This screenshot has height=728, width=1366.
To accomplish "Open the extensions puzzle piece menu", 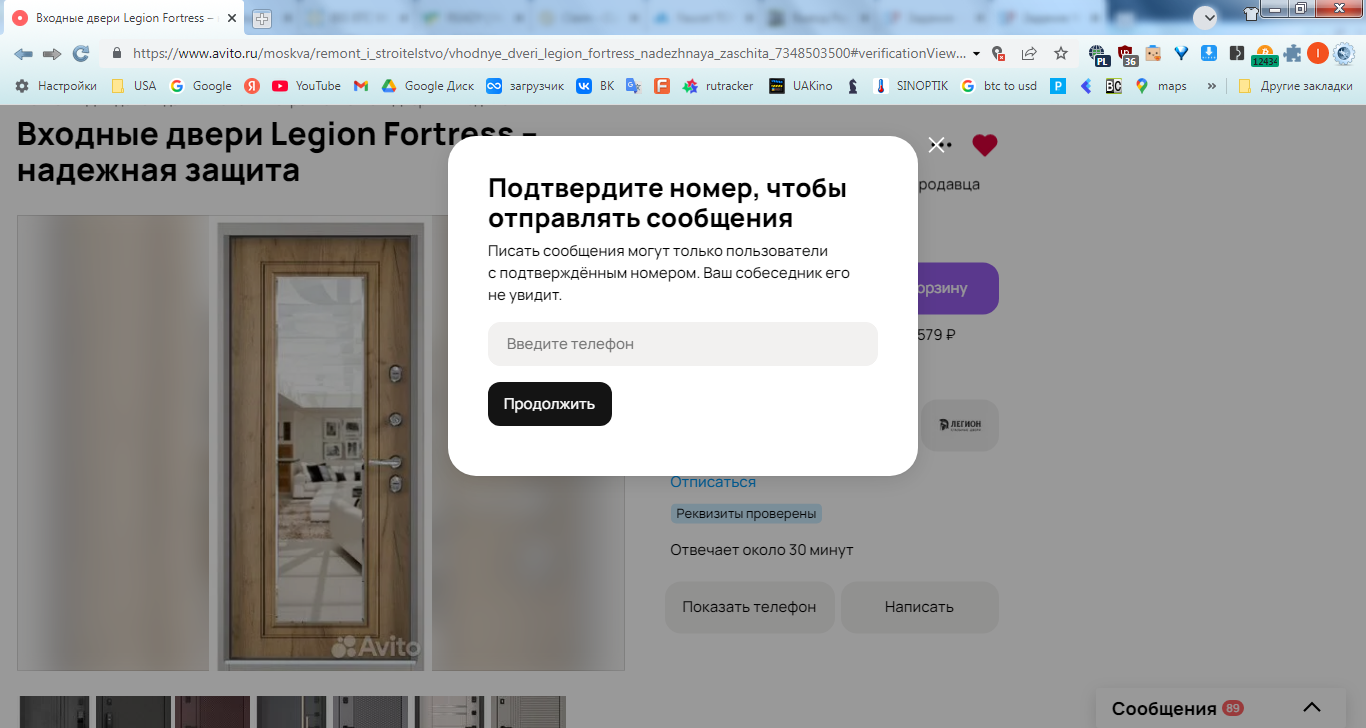I will pos(1293,54).
